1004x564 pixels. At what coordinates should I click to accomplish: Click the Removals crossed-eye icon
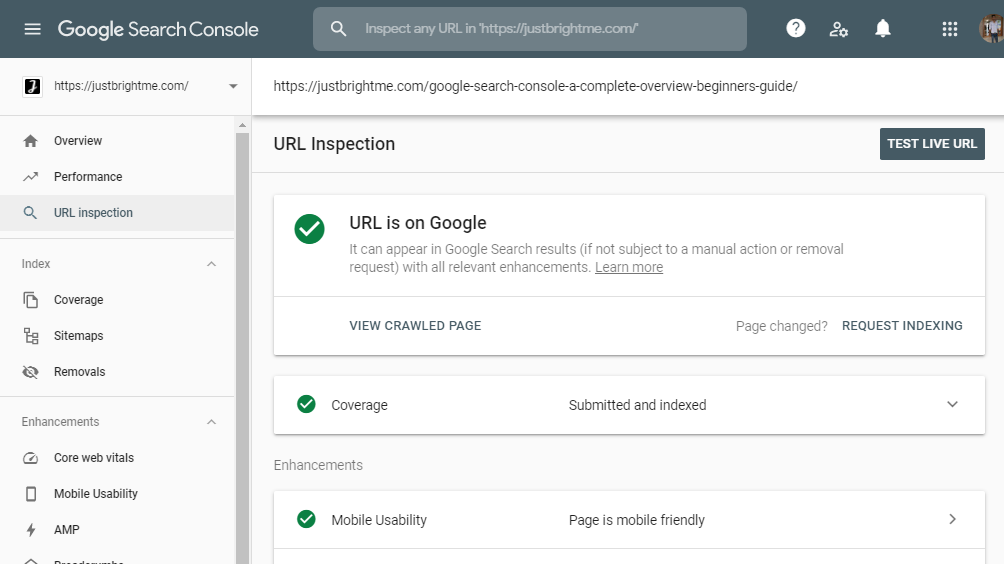(30, 372)
